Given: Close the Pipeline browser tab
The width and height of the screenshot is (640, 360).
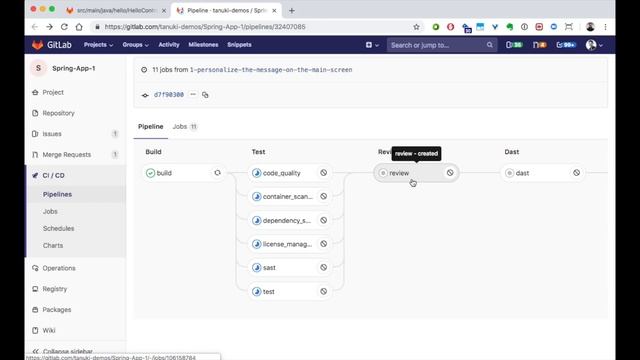Looking at the screenshot, I should (274, 11).
